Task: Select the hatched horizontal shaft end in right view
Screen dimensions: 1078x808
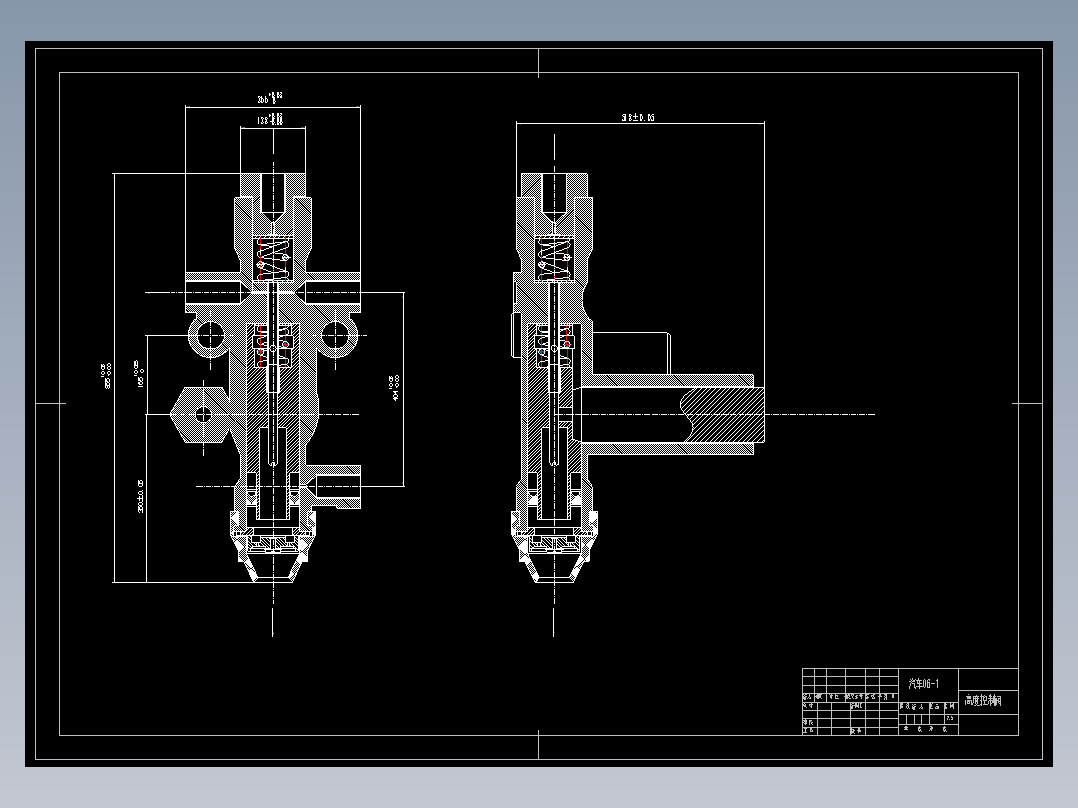Action: tap(722, 414)
